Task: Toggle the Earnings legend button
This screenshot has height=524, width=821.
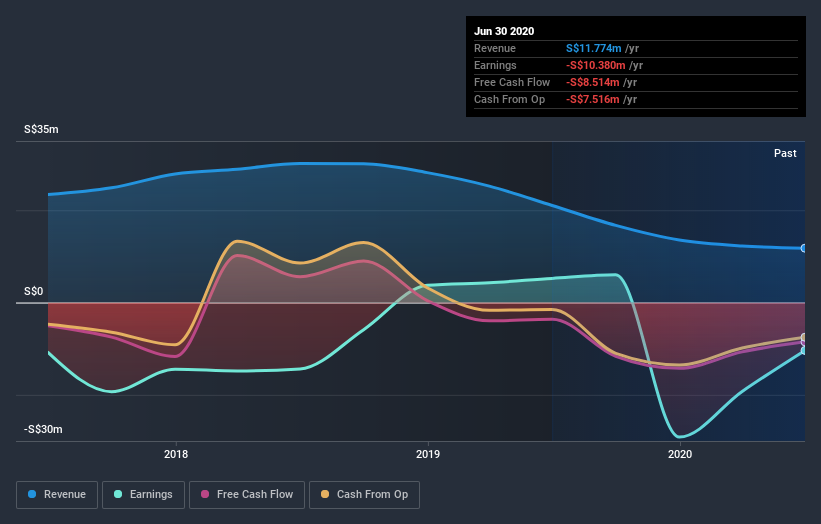Action: point(143,495)
